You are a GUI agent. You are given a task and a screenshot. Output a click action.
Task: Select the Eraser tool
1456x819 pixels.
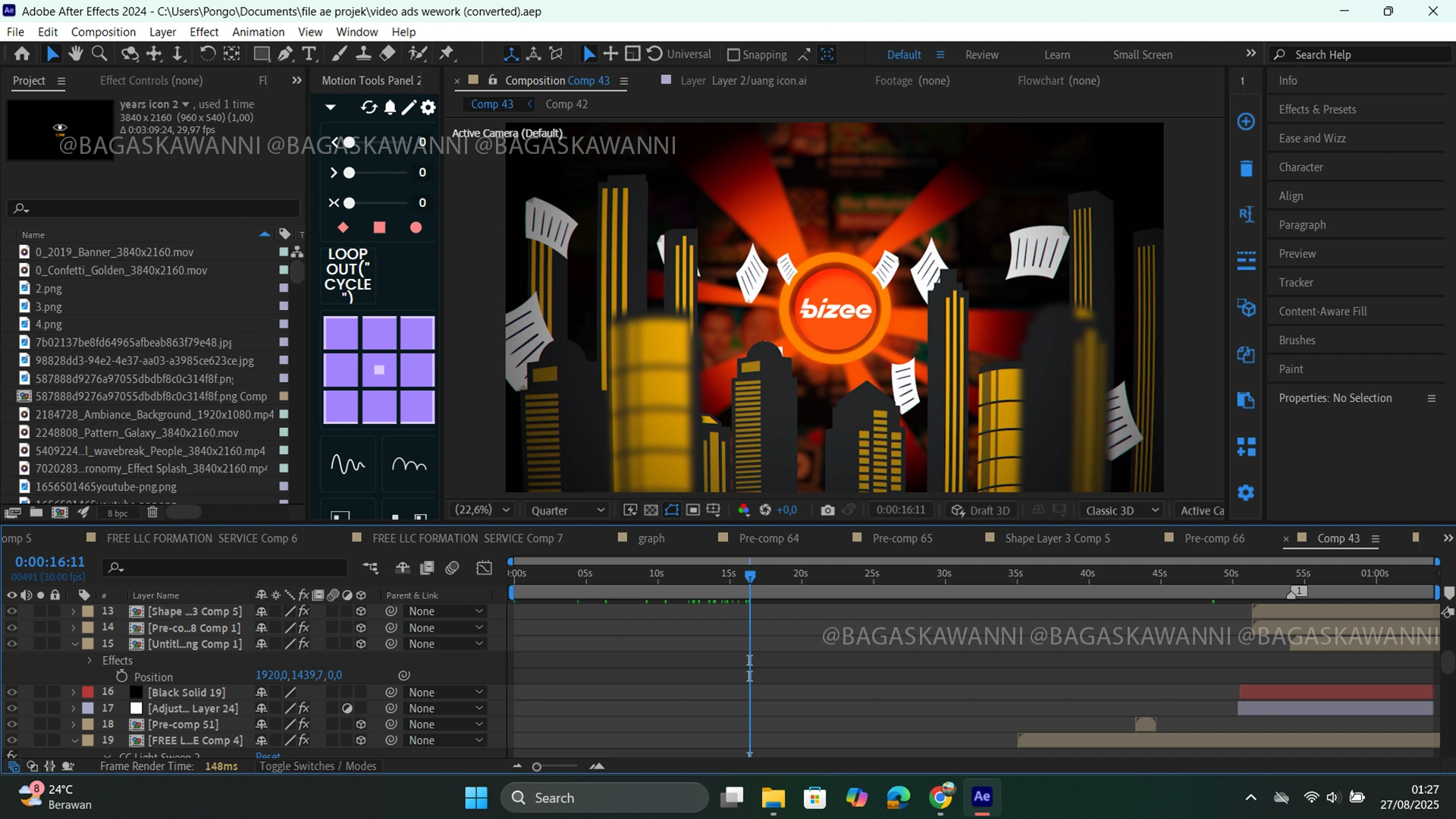coord(388,54)
